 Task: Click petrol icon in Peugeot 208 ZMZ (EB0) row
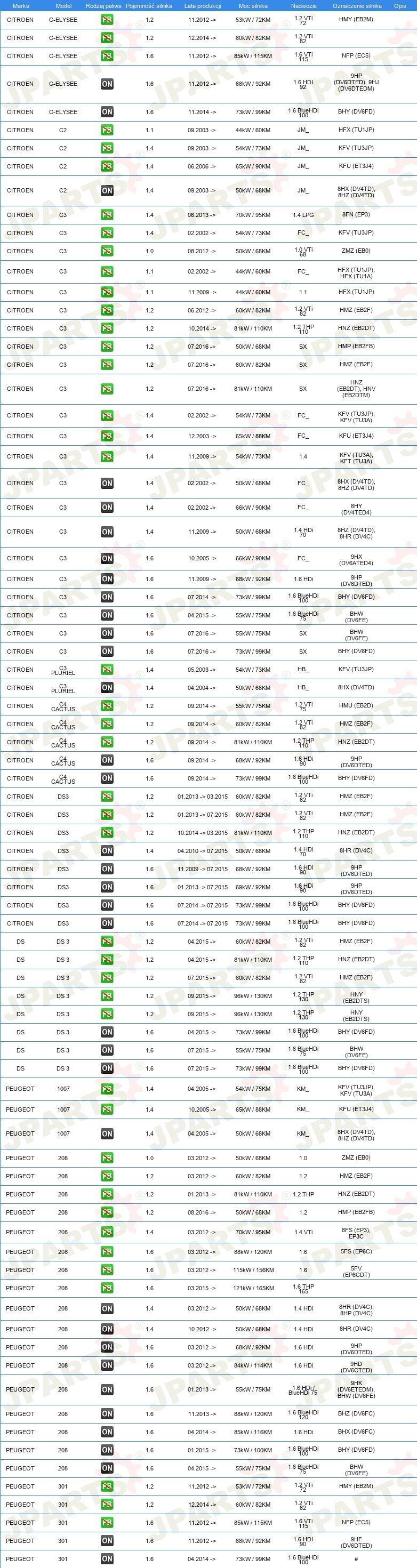107,1159
